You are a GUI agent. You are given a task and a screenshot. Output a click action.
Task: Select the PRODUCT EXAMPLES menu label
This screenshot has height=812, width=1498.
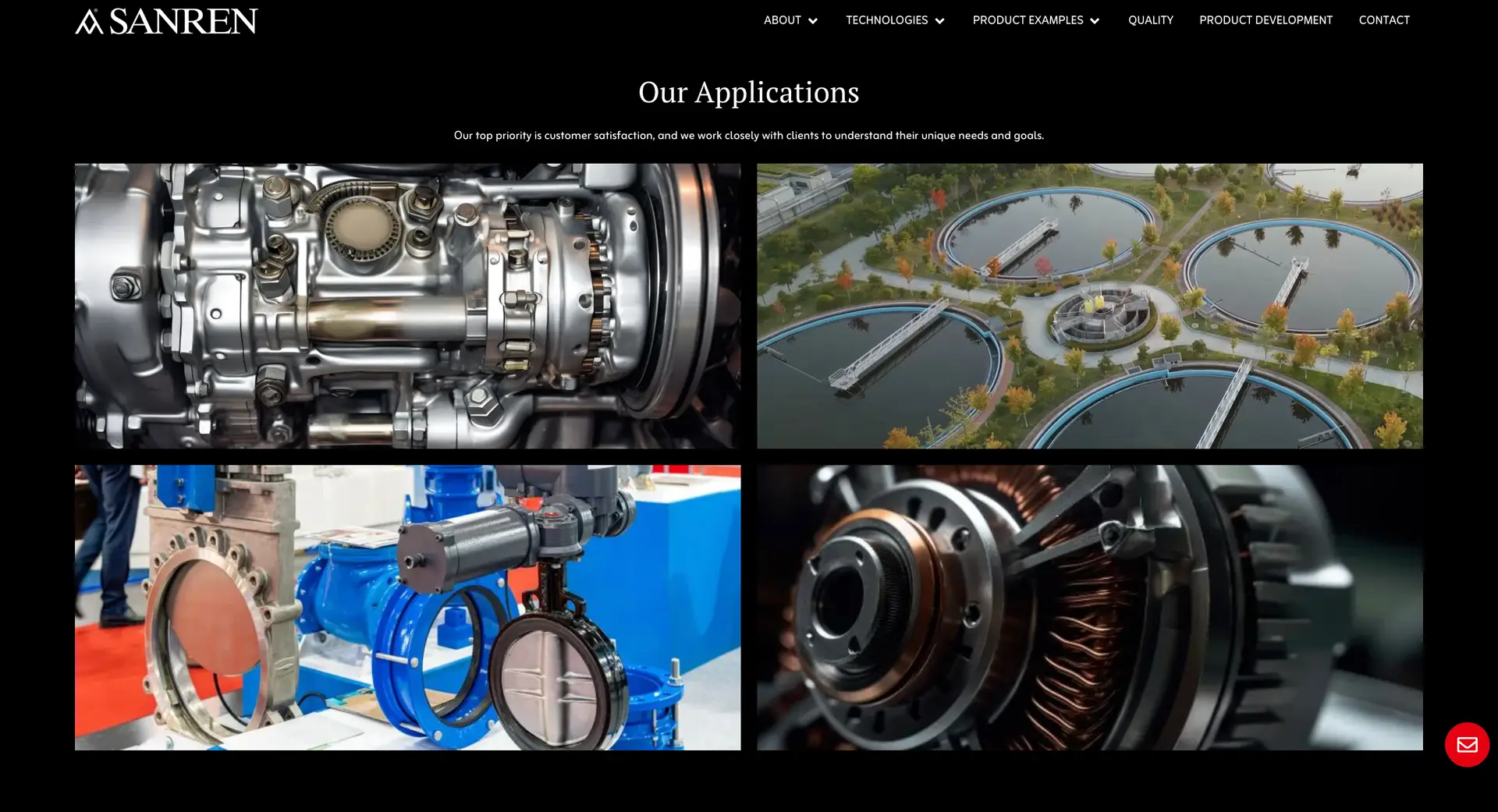tap(1028, 20)
